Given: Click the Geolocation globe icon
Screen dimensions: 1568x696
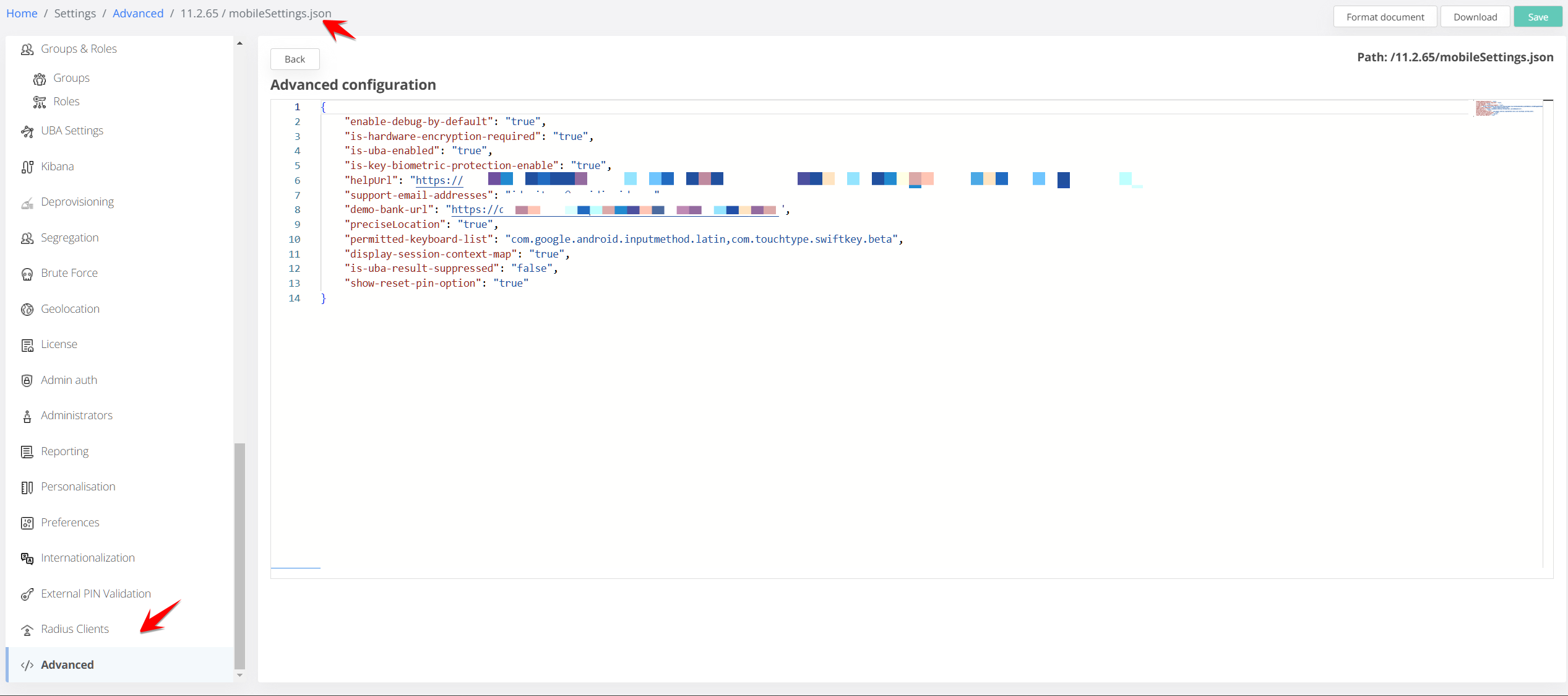Looking at the screenshot, I should click(27, 310).
